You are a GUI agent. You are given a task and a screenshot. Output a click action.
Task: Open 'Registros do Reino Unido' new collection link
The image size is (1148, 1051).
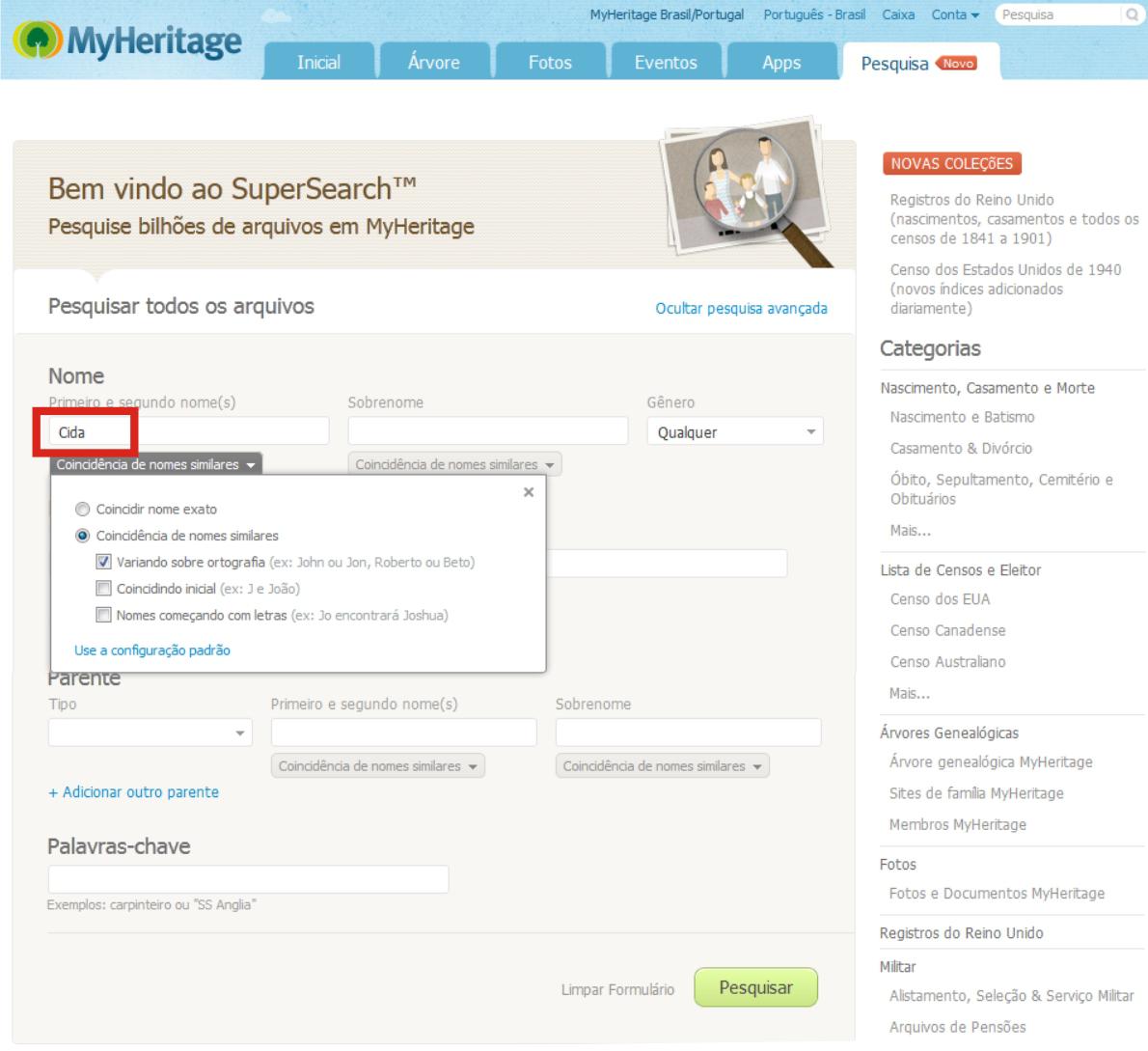pyautogui.click(x=1014, y=219)
